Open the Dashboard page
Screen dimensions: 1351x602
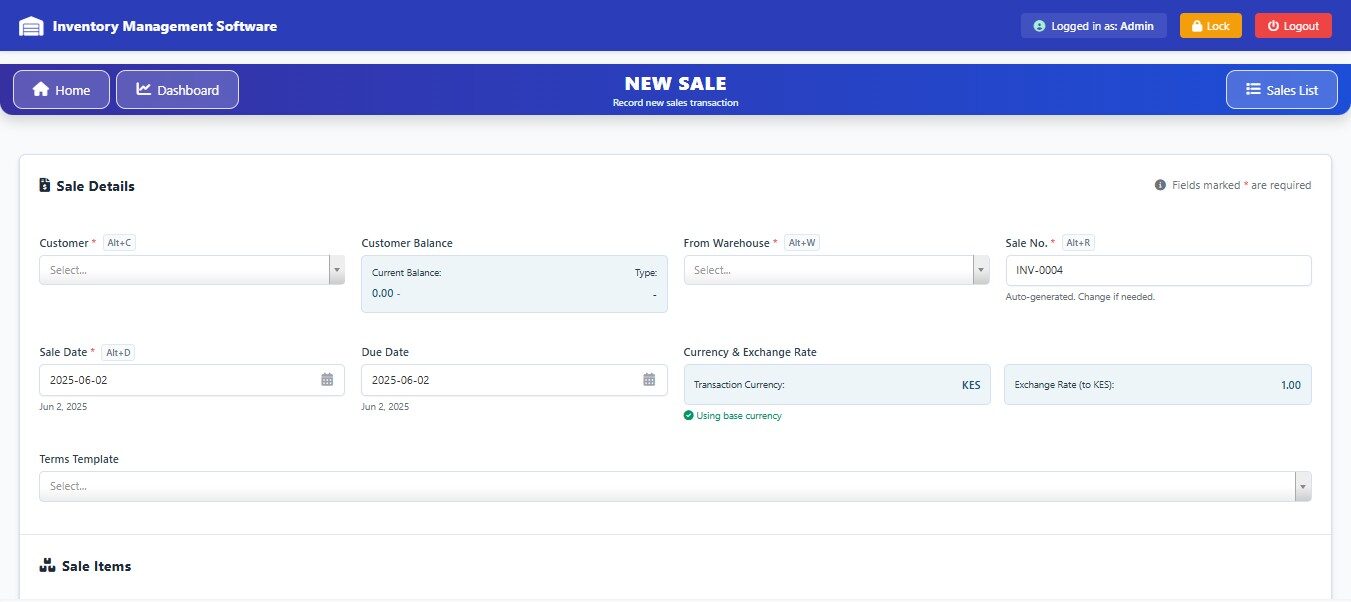(x=177, y=90)
